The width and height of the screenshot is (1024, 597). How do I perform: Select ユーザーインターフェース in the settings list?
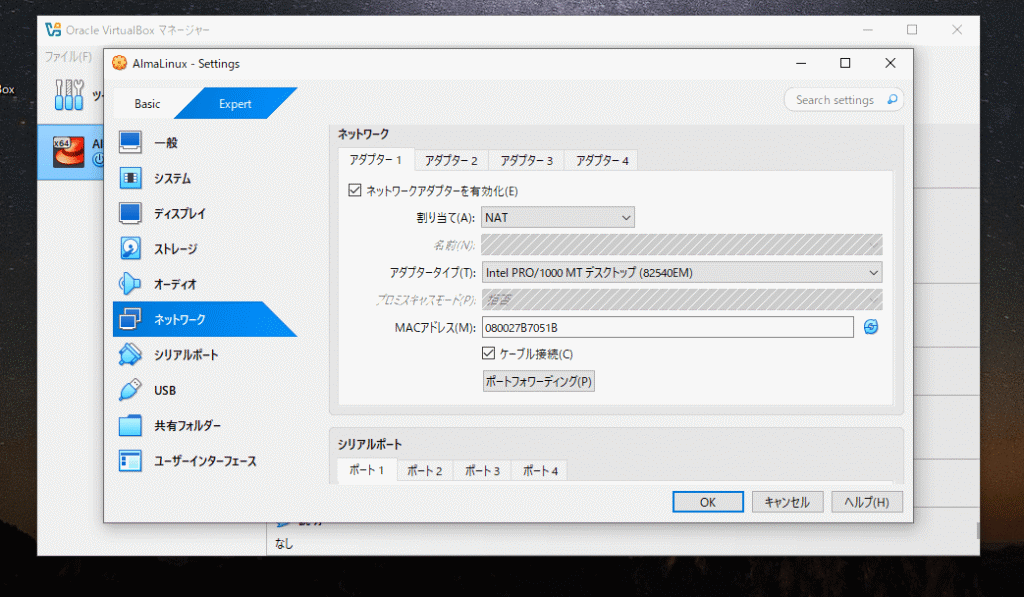pos(205,461)
